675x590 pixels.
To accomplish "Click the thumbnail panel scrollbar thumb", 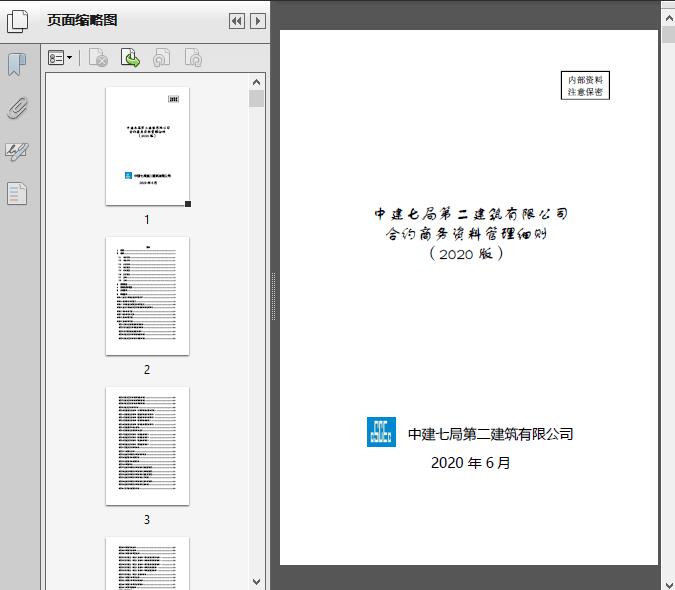I will 257,99.
